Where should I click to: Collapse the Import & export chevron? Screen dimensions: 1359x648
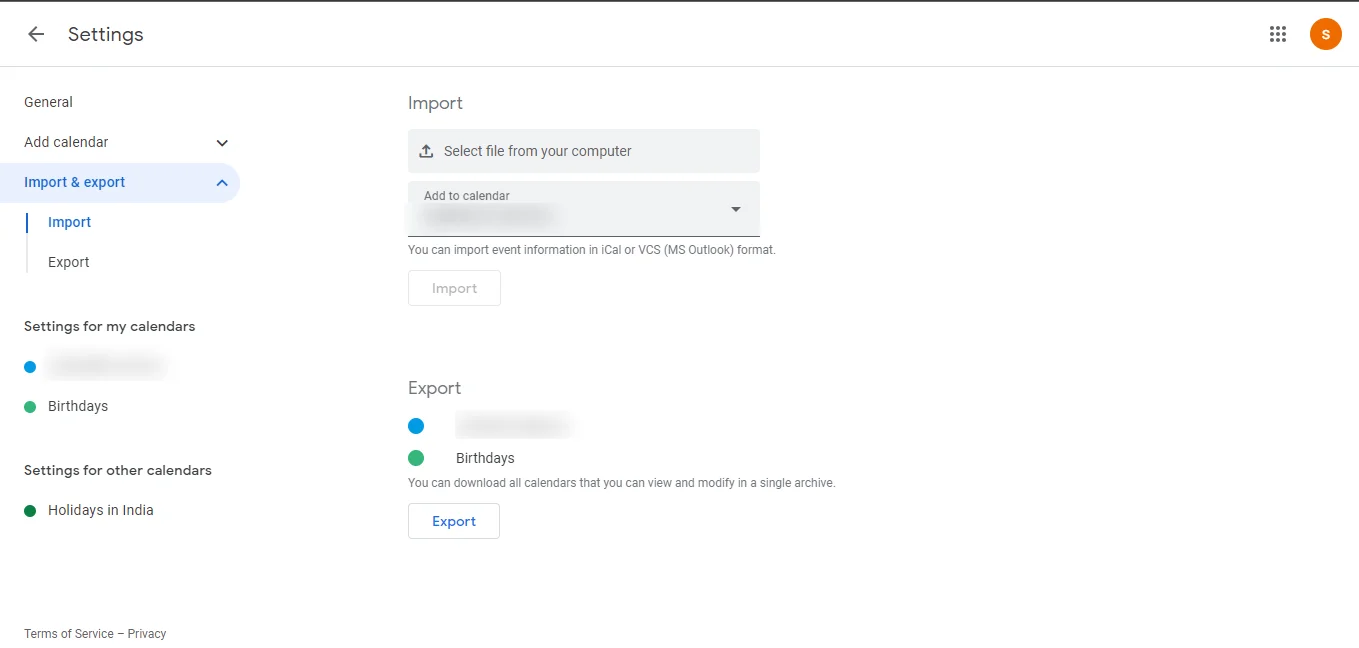point(222,183)
